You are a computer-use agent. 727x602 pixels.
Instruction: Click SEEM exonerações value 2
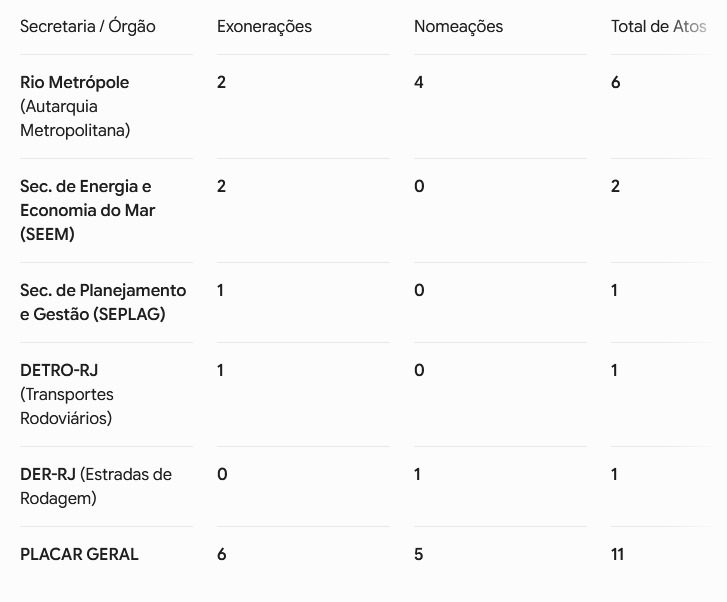(221, 186)
